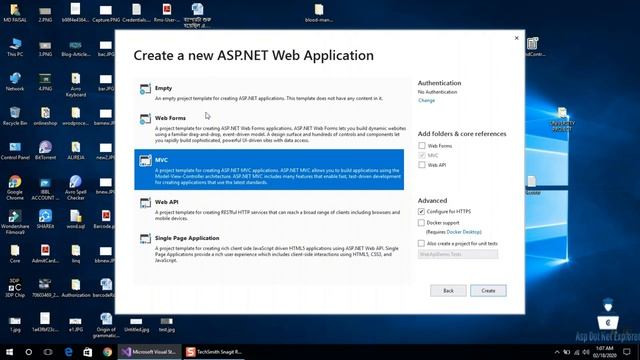
Task: Open Microsoft Store from taskbar
Action: coord(88,352)
